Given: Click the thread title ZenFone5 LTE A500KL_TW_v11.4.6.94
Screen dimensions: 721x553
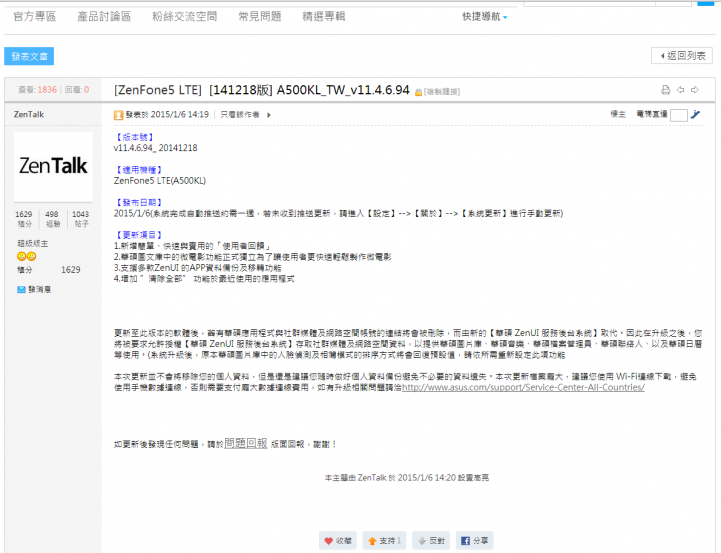Looking at the screenshot, I should 262,90.
